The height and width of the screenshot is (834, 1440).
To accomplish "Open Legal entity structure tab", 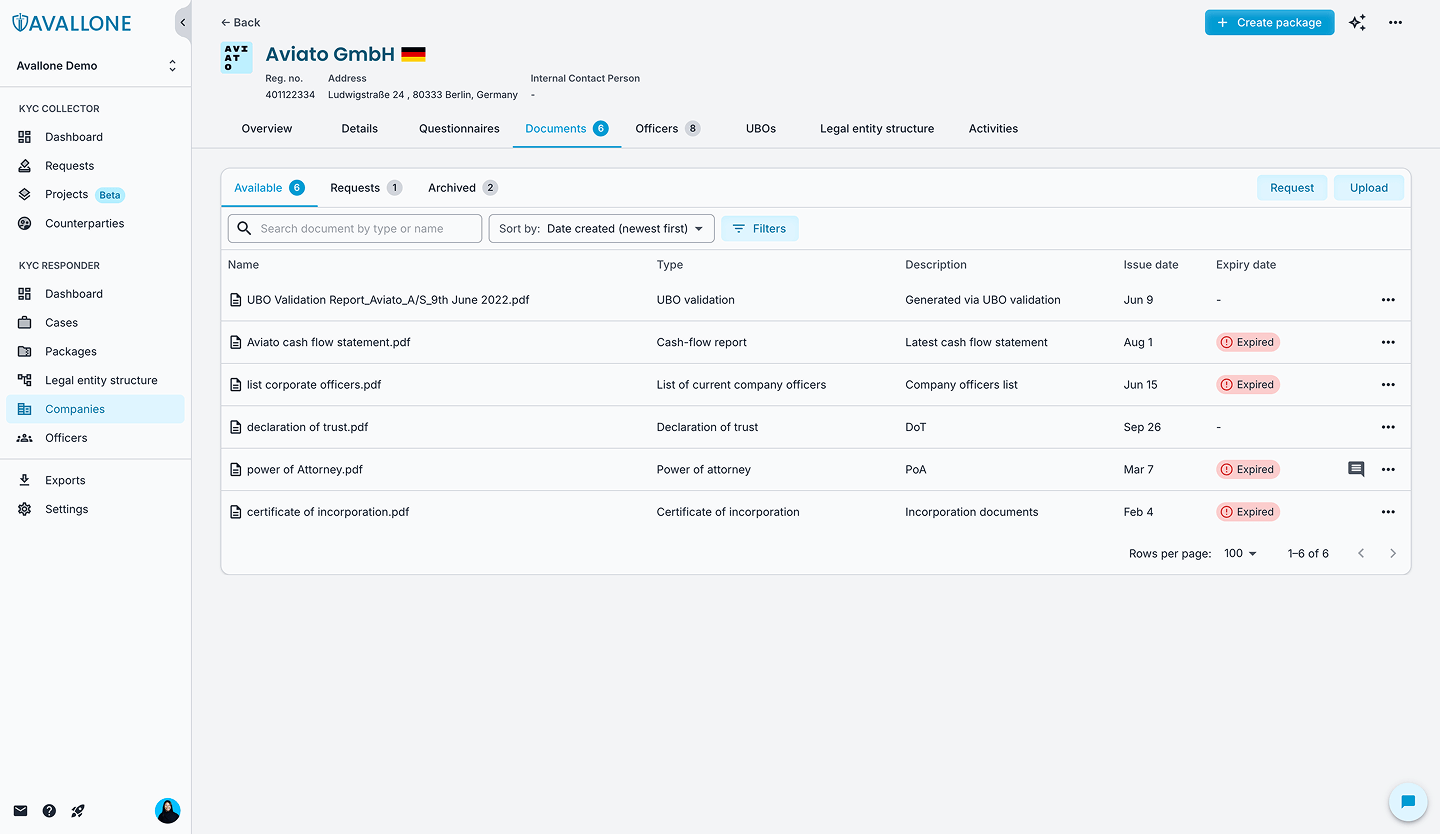I will point(877,129).
